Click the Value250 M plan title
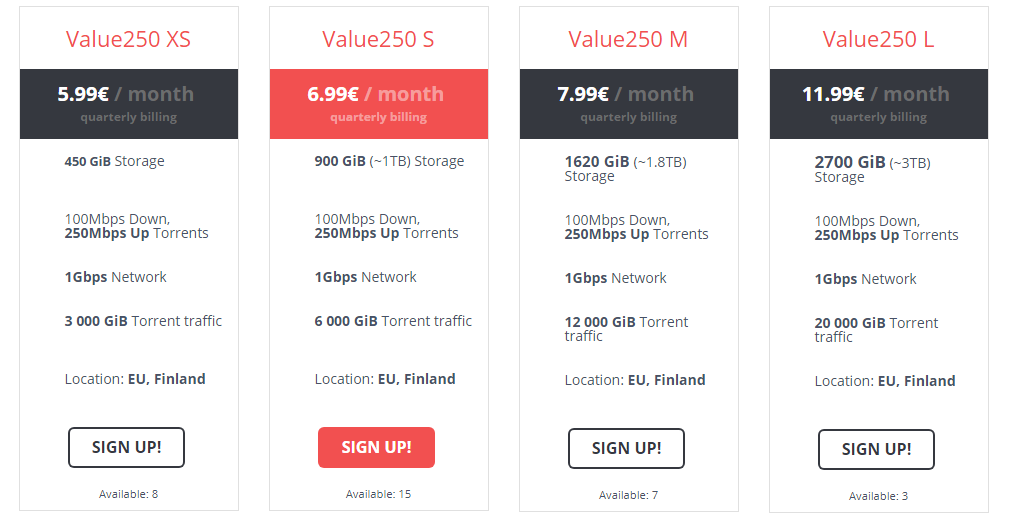The width and height of the screenshot is (1026, 525). [628, 39]
